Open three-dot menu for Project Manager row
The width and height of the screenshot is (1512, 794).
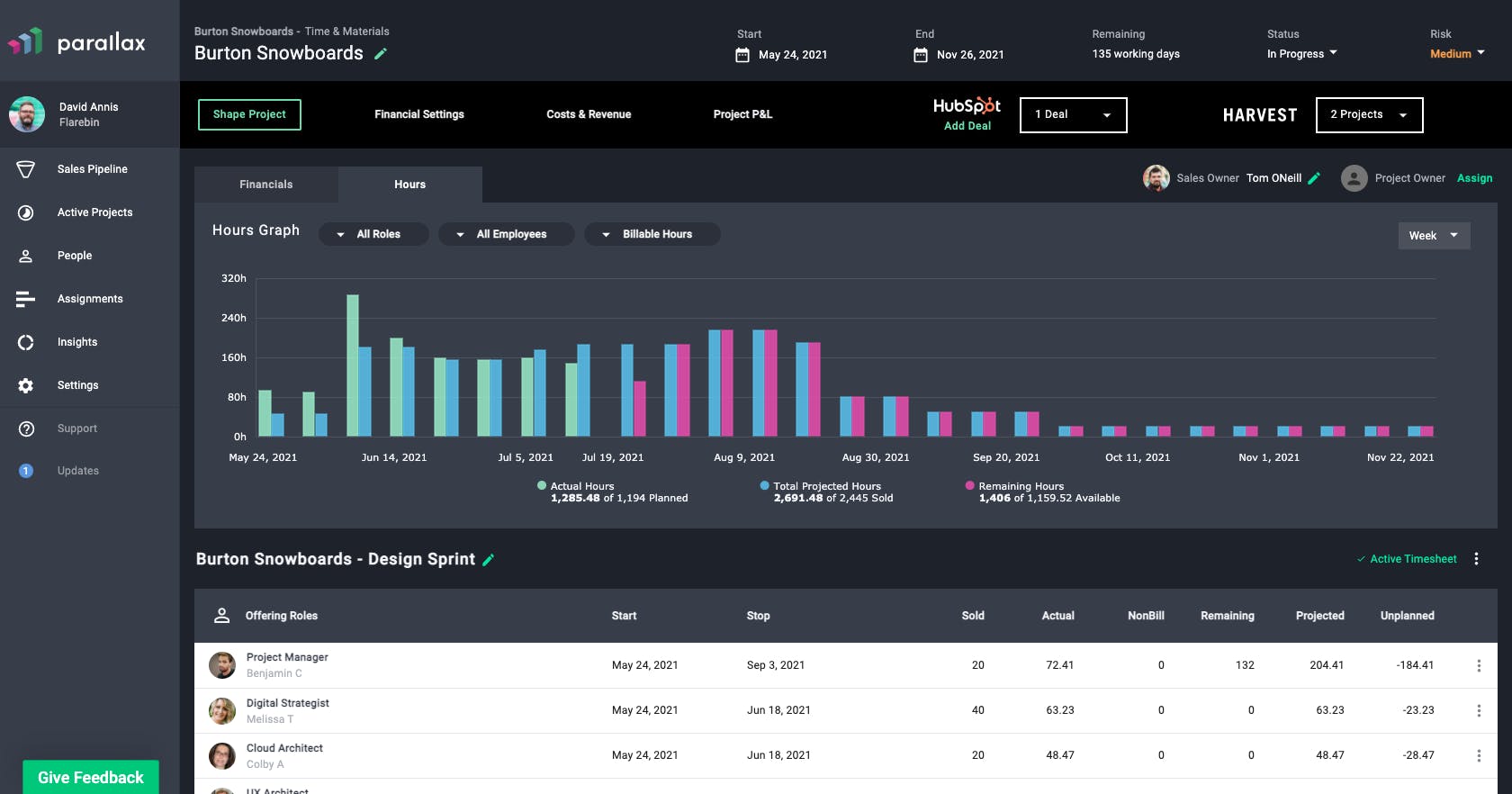pos(1478,665)
